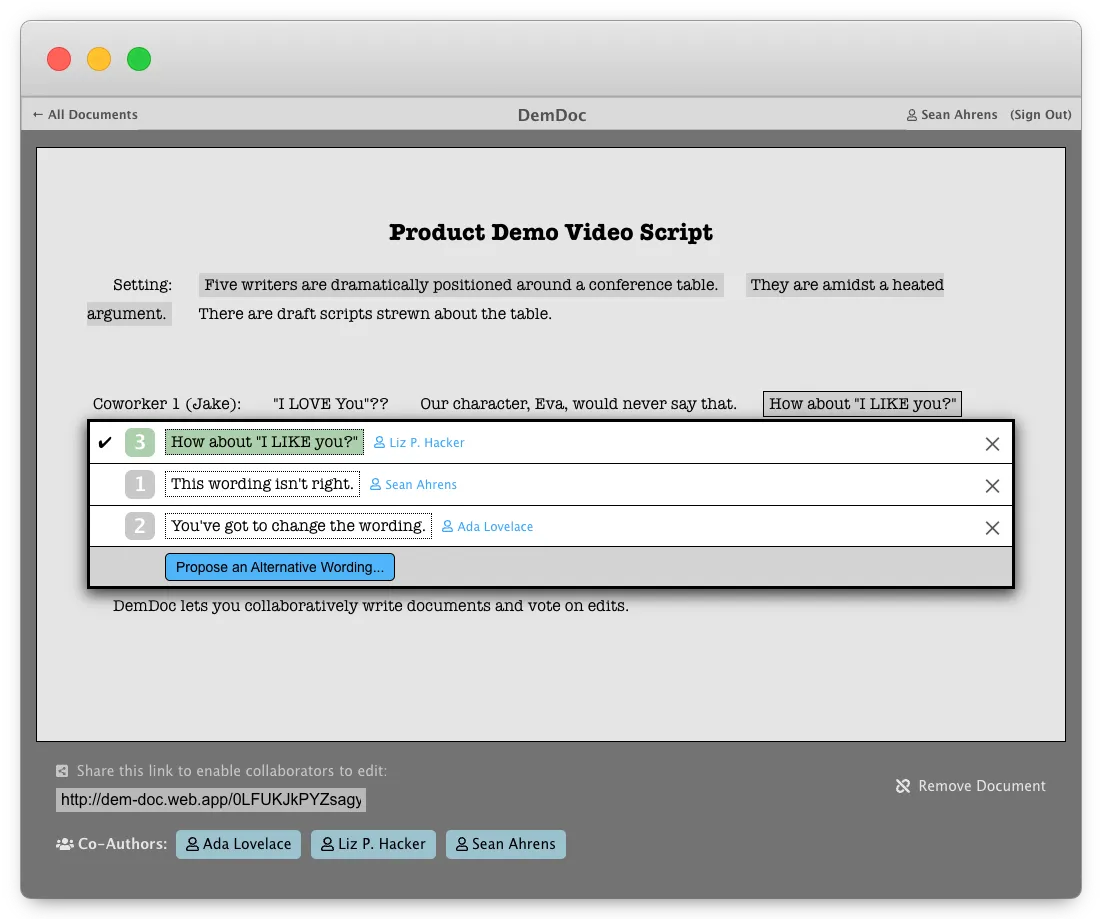
Task: Go back to All Documents
Action: (85, 115)
